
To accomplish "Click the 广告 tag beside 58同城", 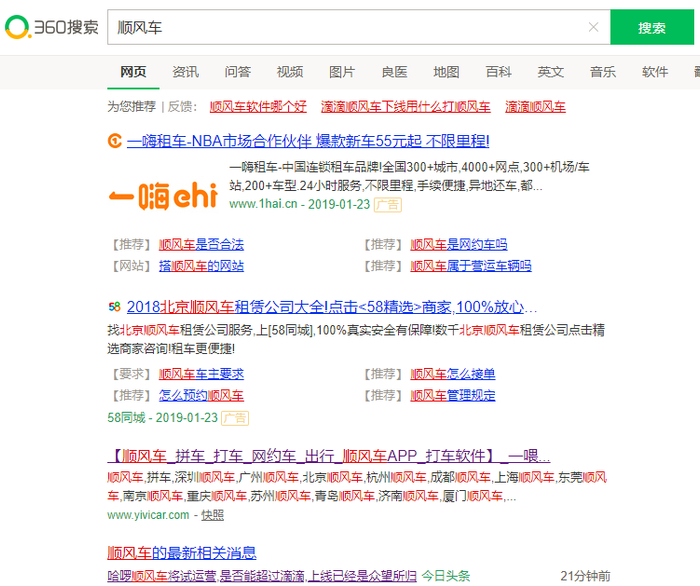I will pos(235,418).
